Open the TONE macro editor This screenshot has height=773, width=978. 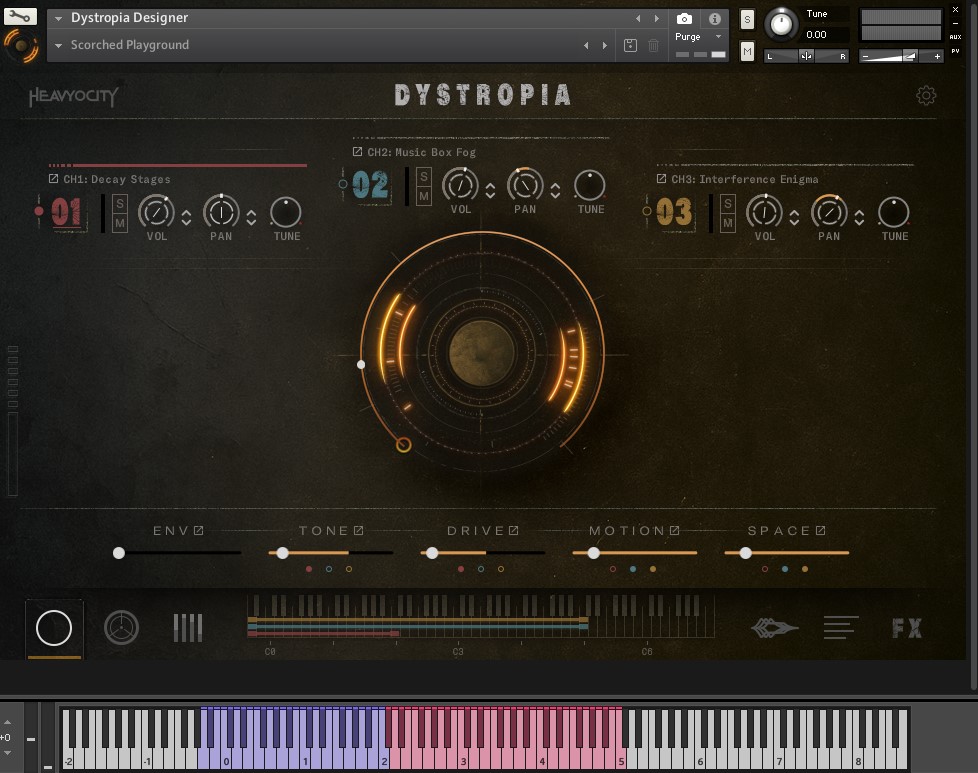coord(358,531)
